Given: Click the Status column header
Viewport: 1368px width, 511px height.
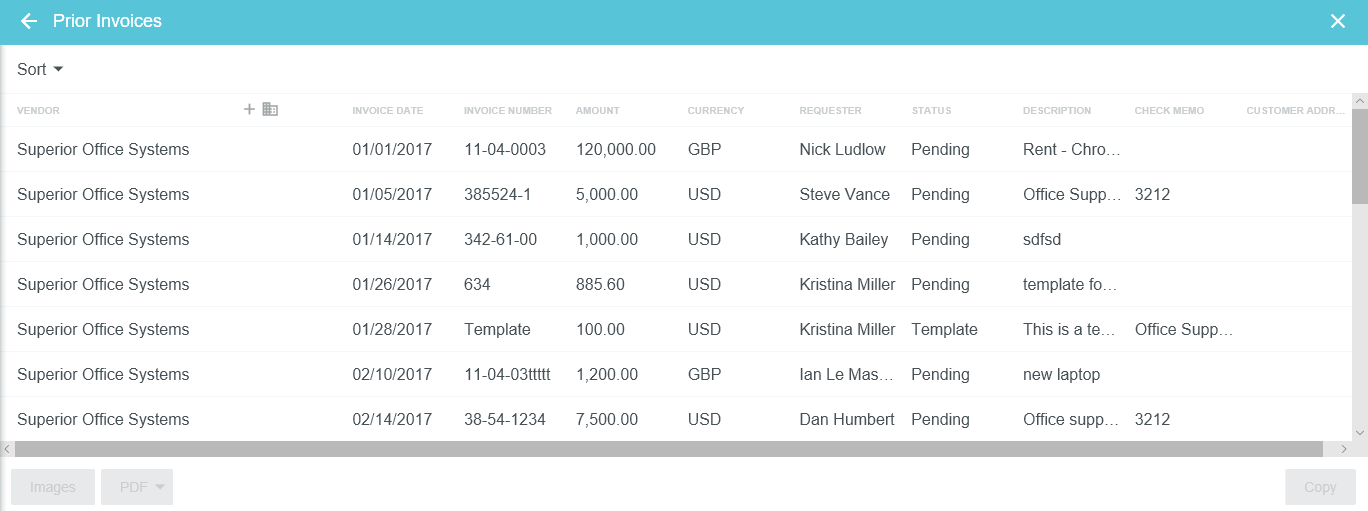Looking at the screenshot, I should [931, 111].
